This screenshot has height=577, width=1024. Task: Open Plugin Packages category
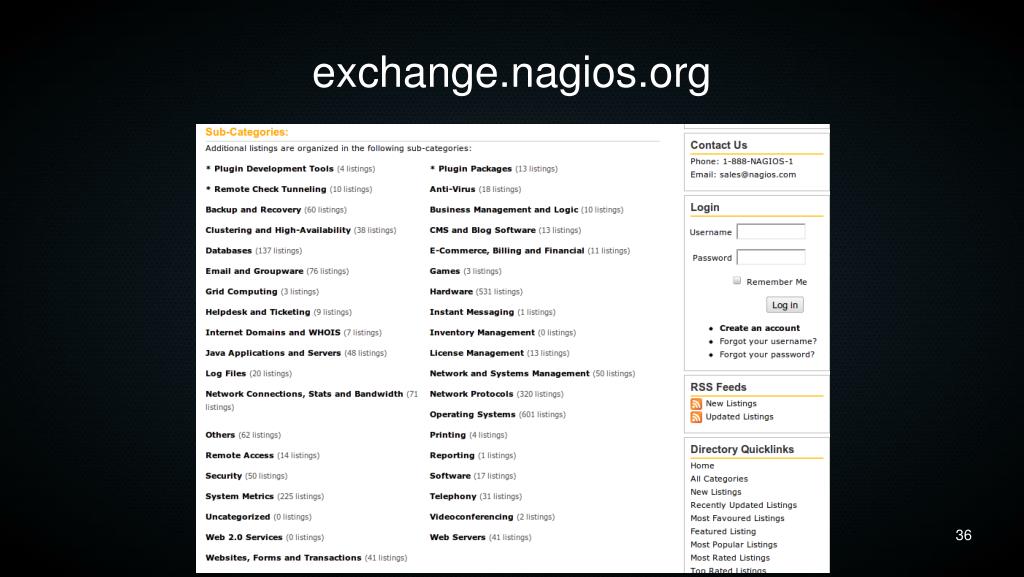(x=475, y=169)
